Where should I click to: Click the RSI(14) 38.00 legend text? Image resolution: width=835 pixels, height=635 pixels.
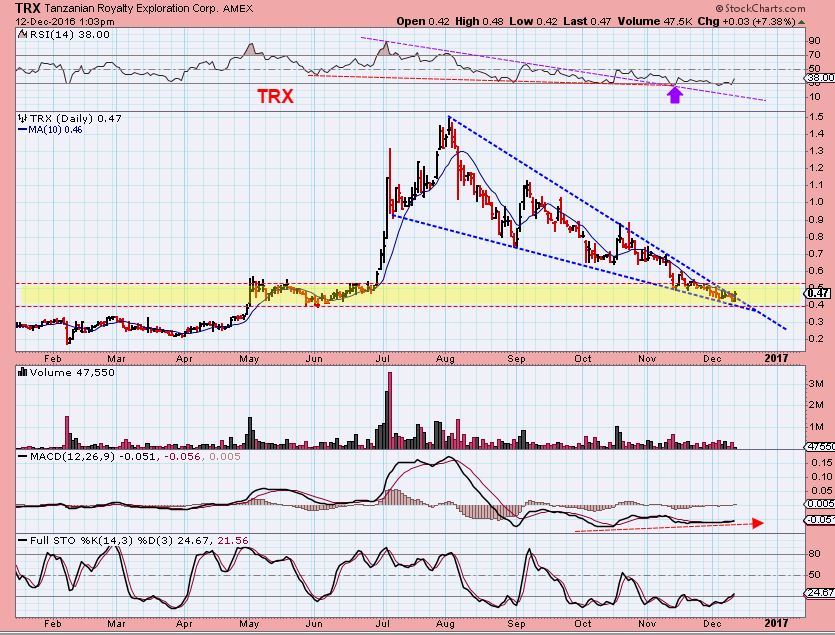[x=69, y=35]
